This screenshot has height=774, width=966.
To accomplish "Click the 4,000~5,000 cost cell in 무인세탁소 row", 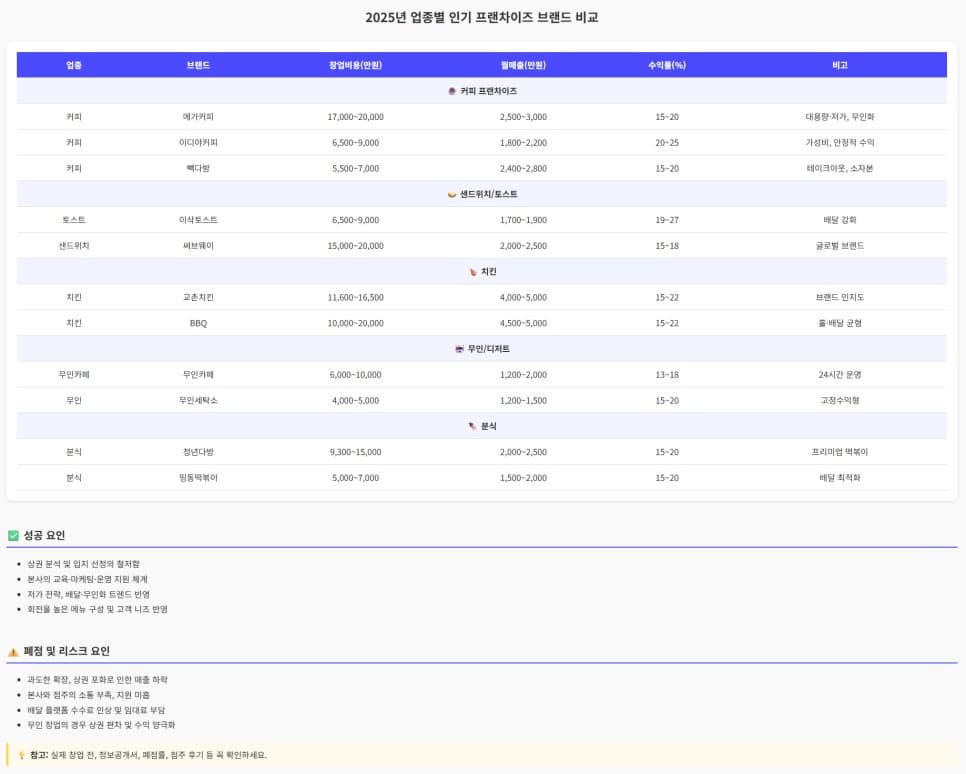I will 355,401.
